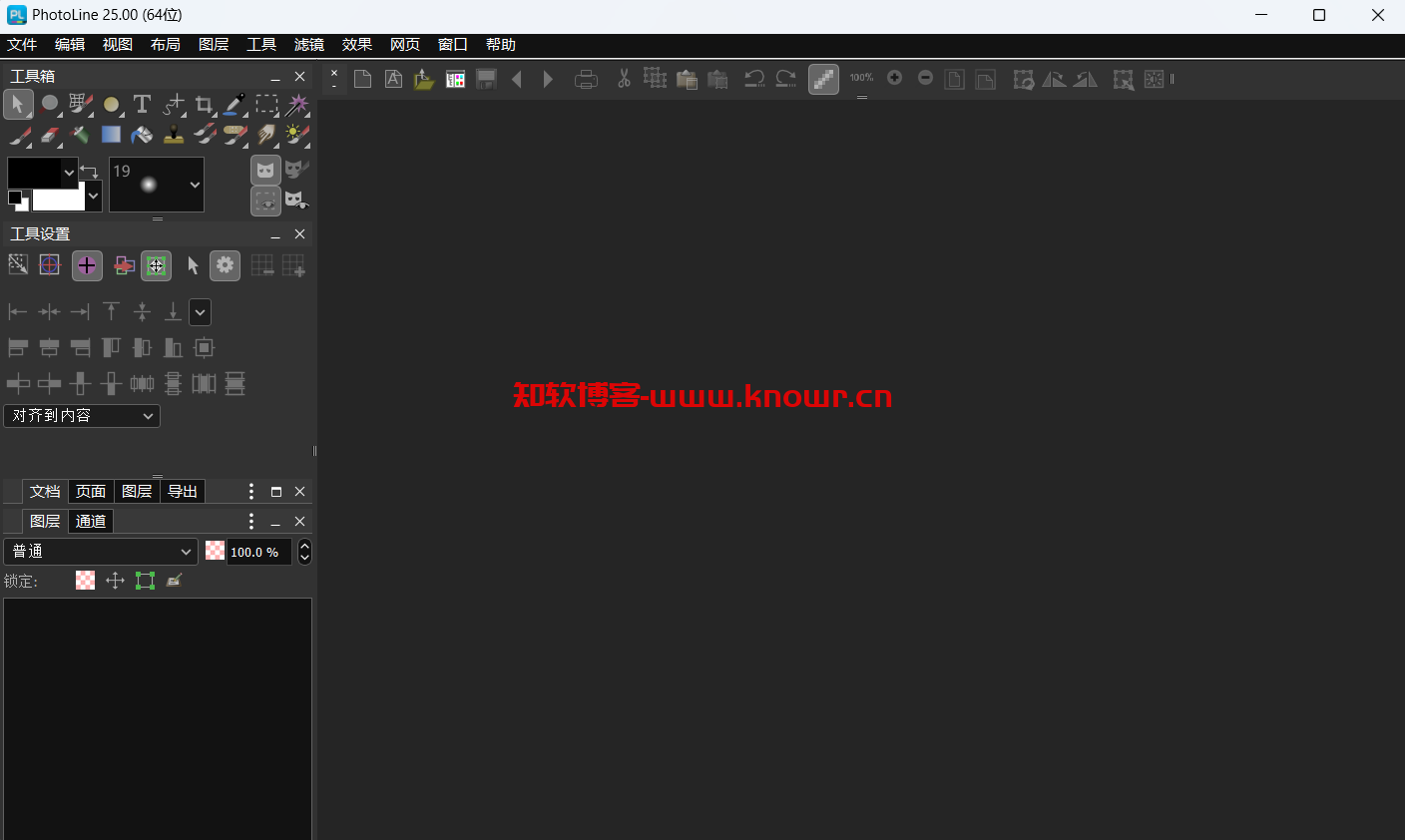Screen dimensions: 1405x840
Task: Select the smudge finger tool
Action: (266, 135)
